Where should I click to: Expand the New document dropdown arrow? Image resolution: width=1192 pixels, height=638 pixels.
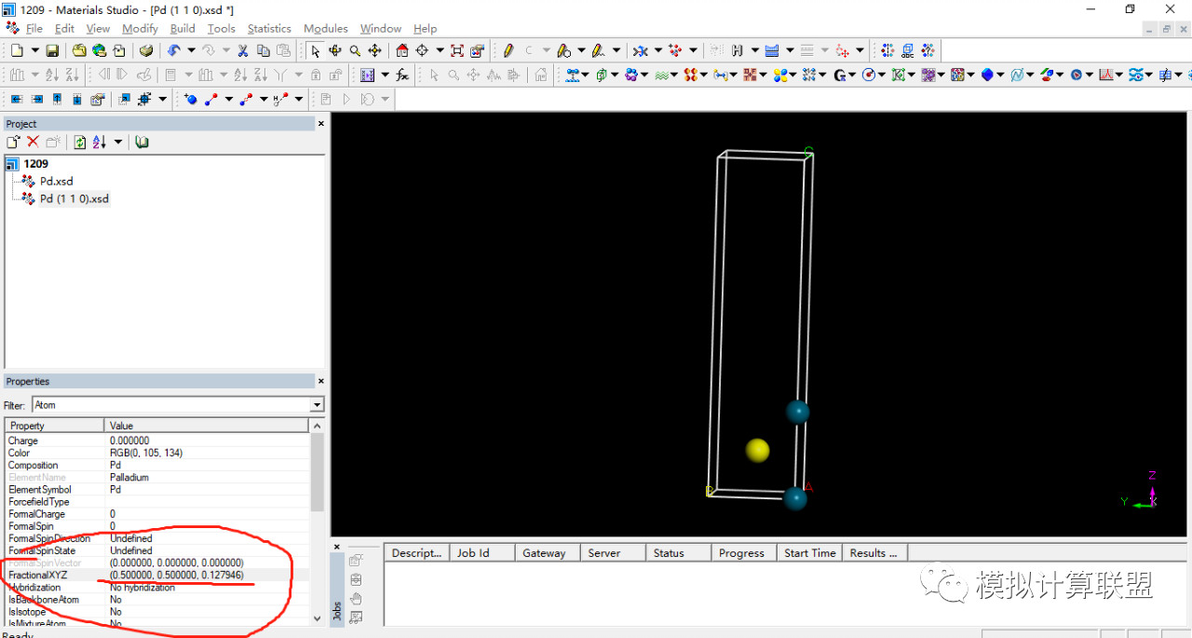(35, 50)
